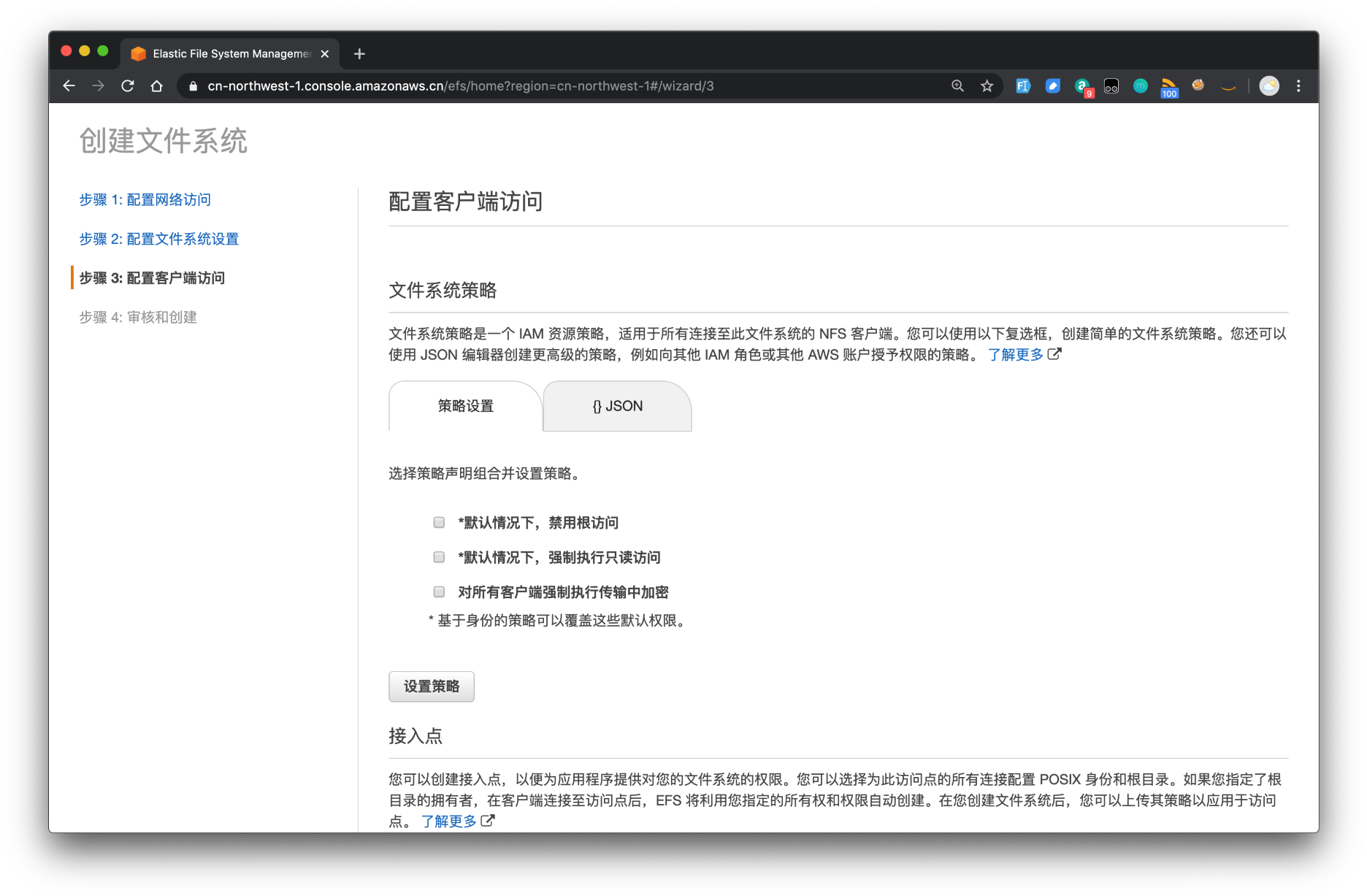
Task: Close the Elastic File System tab
Action: pyautogui.click(x=325, y=54)
